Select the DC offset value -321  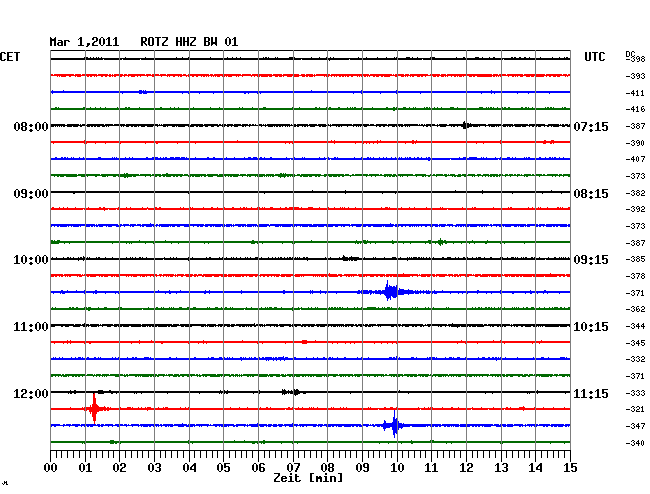(x=635, y=409)
